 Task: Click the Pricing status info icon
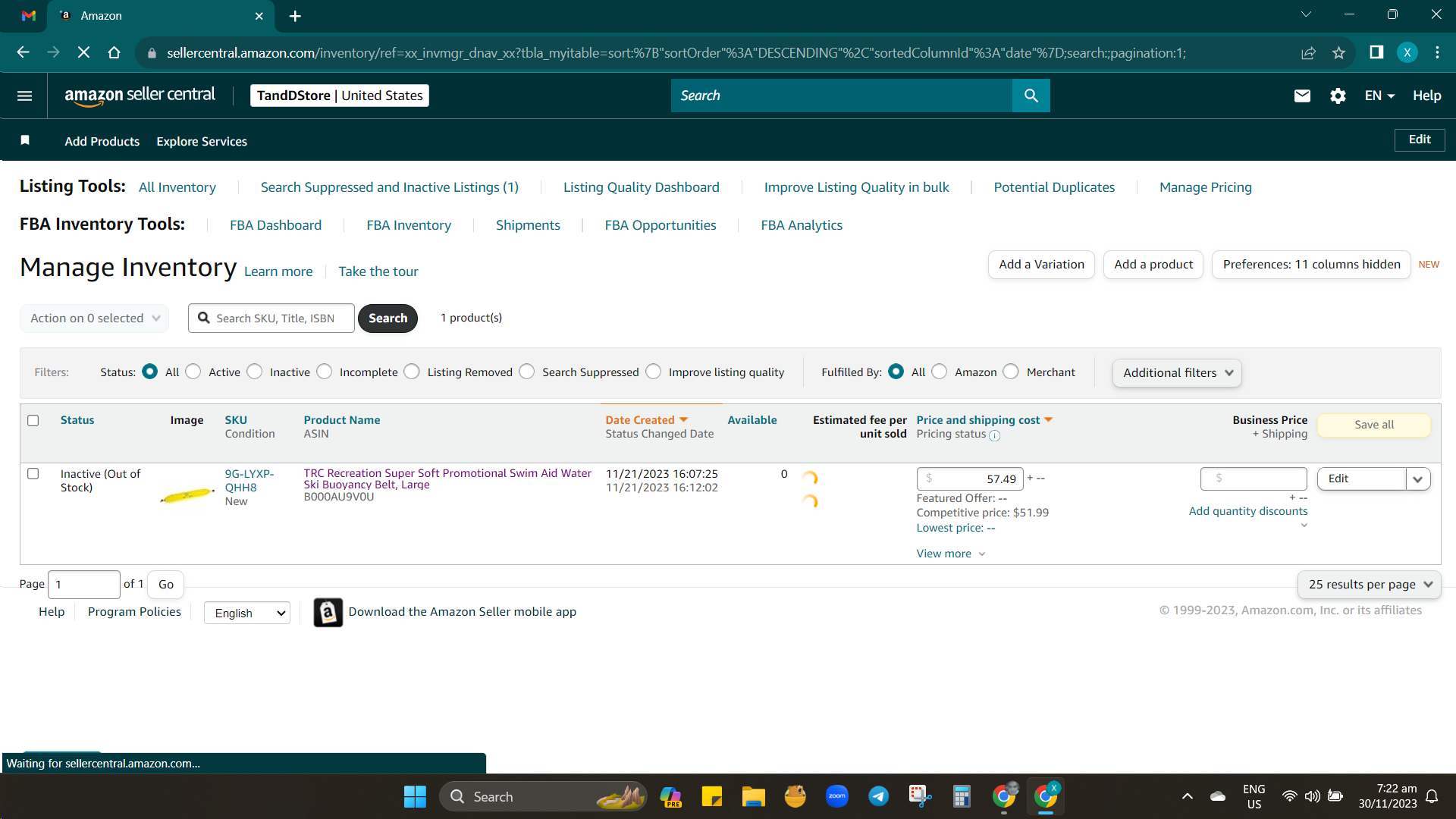point(995,435)
